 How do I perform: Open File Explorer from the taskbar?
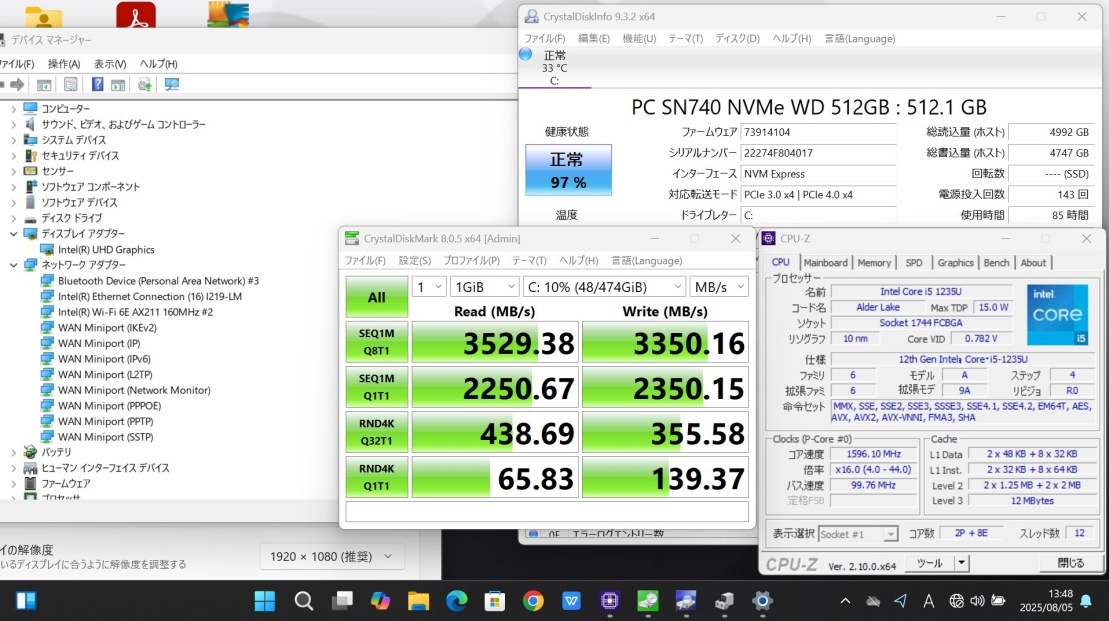tap(419, 601)
